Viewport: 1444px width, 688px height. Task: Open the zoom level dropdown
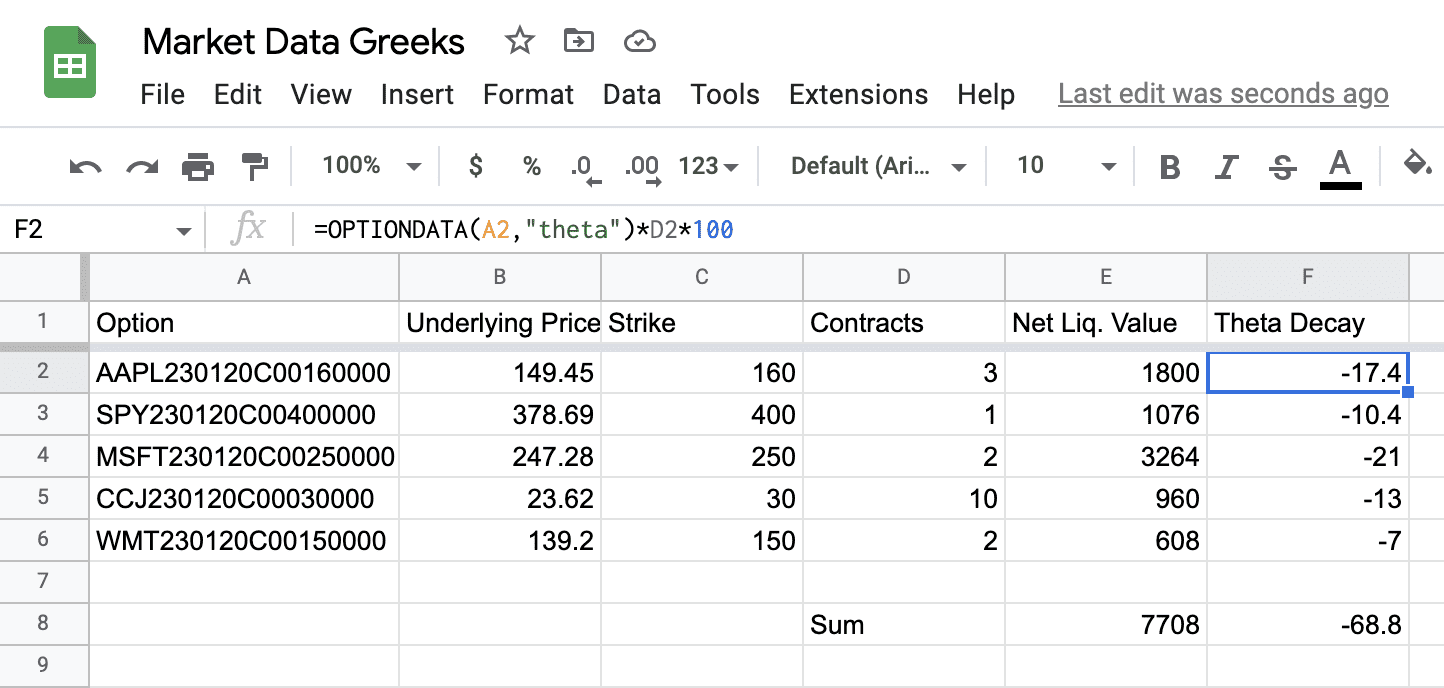coord(371,166)
